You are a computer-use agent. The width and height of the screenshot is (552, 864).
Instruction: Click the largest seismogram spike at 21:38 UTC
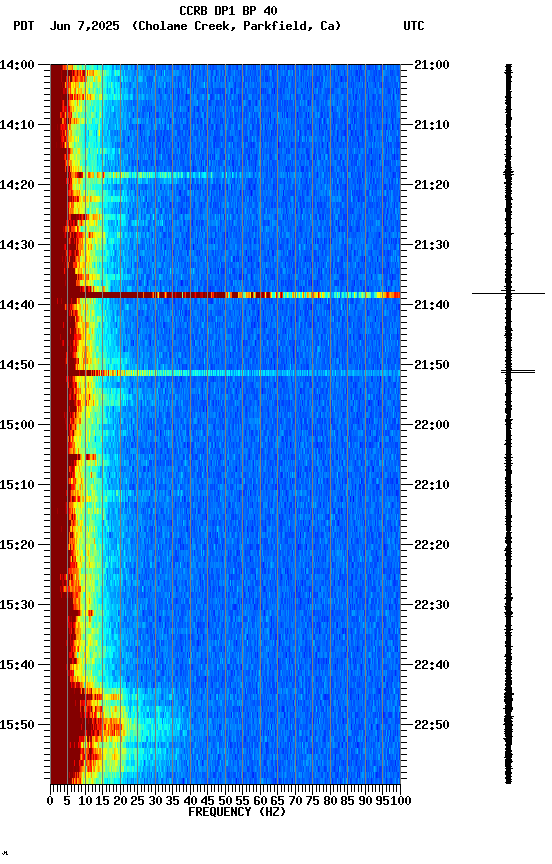pos(508,293)
